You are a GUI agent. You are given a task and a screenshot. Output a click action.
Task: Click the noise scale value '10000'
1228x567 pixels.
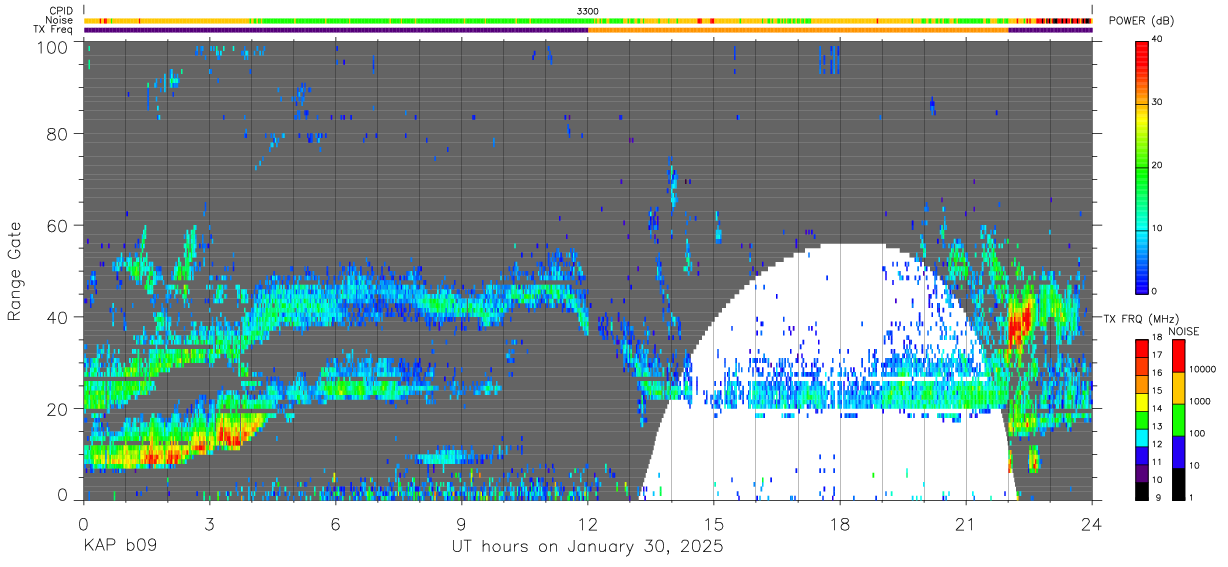pos(1201,369)
